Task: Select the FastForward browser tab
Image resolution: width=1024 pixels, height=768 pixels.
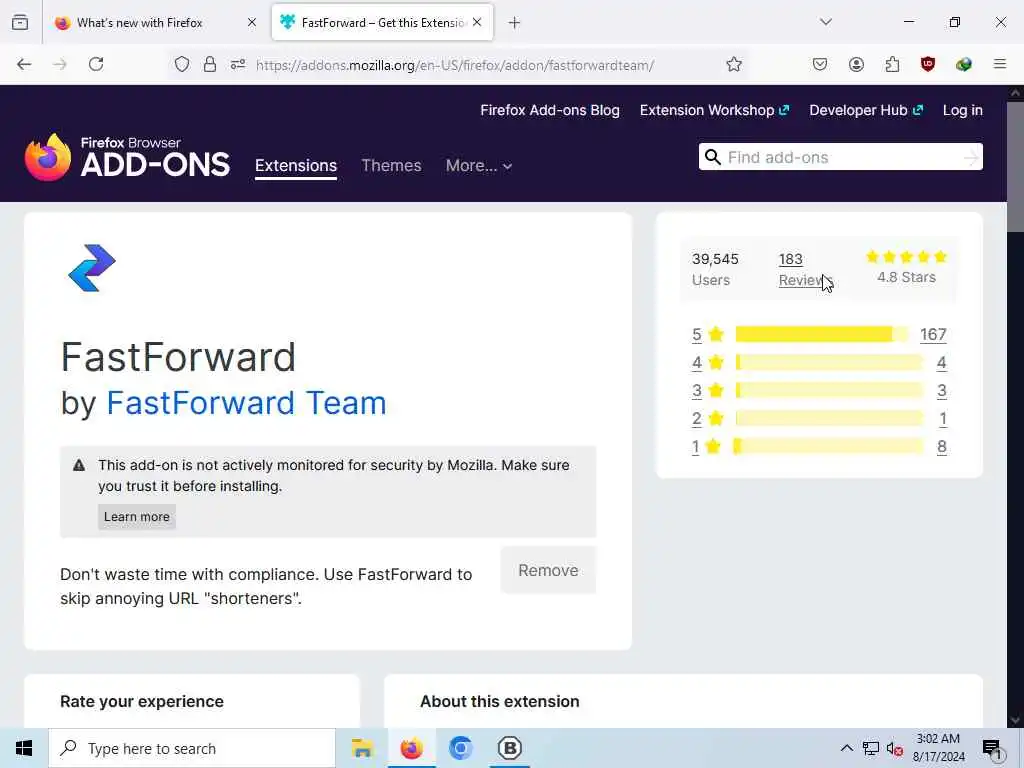Action: pos(383,23)
